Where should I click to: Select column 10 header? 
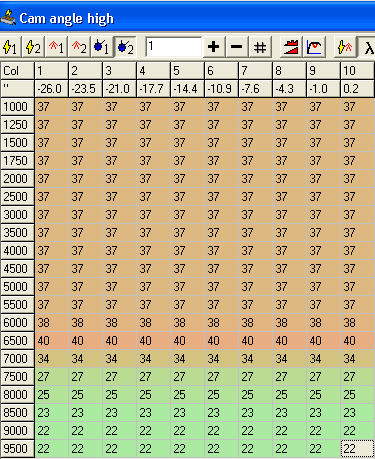point(357,71)
